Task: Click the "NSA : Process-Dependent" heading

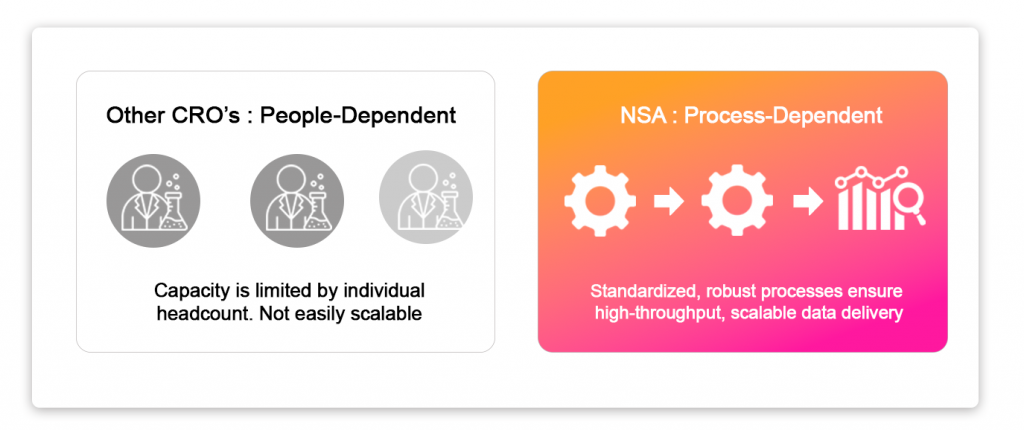Action: click(x=742, y=116)
